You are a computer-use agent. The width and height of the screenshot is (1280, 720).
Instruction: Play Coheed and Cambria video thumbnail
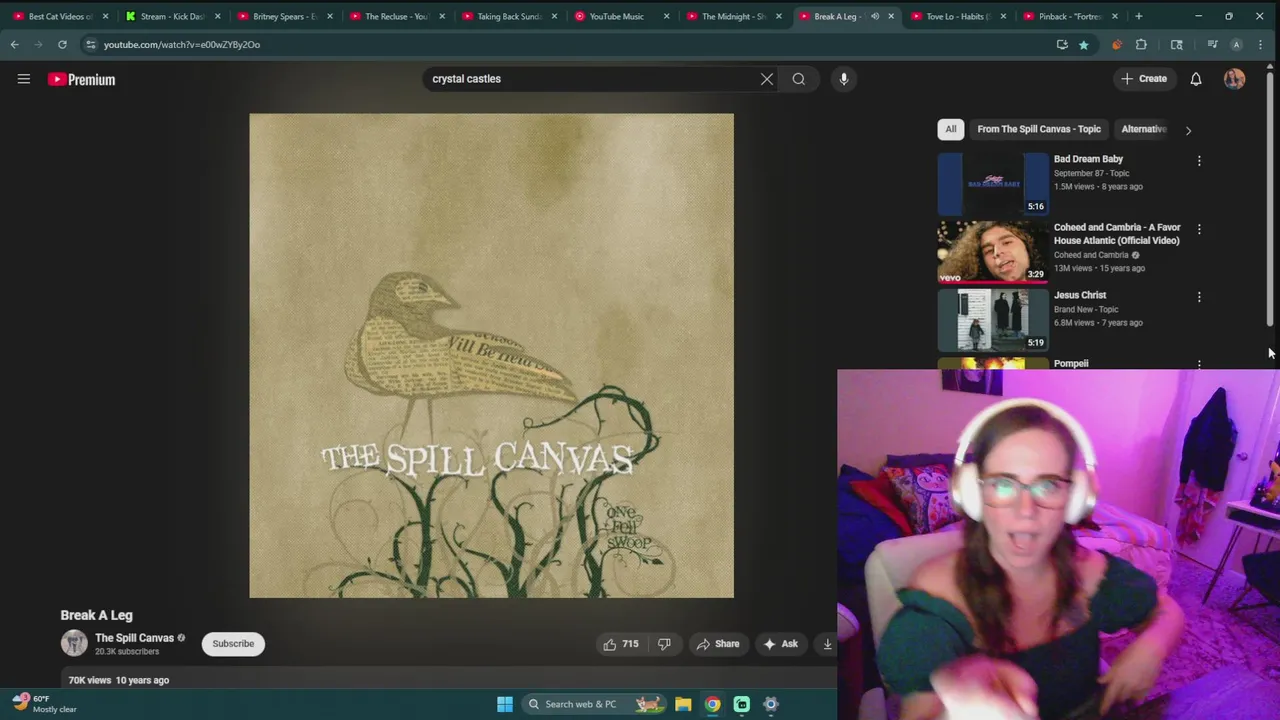coord(993,251)
